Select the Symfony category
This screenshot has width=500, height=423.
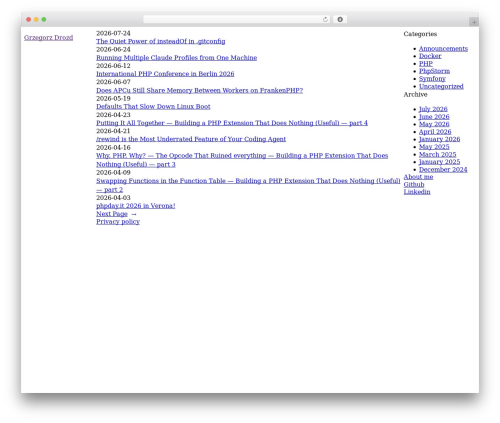pos(432,79)
